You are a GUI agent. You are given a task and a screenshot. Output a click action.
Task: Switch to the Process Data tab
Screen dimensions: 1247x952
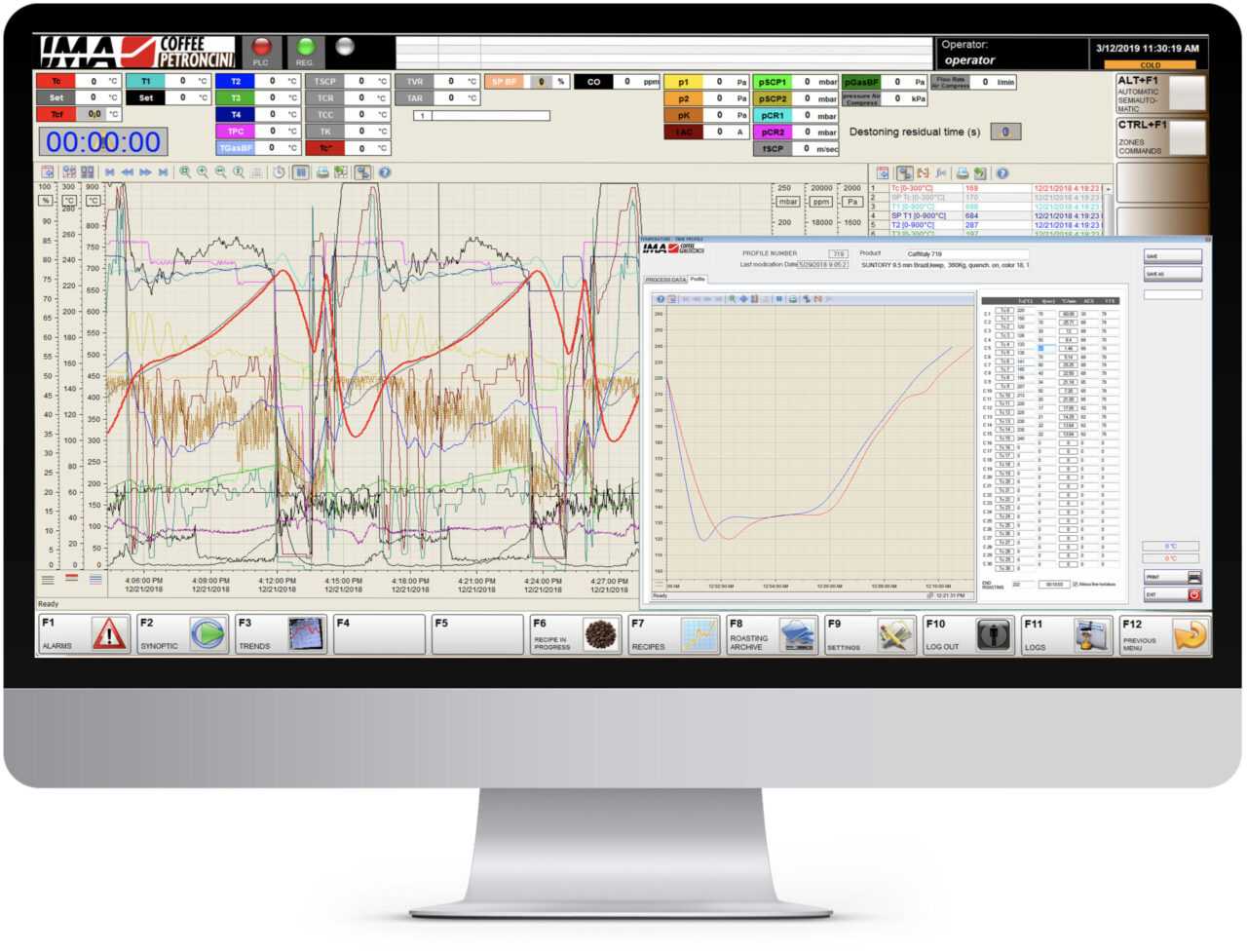coord(665,280)
